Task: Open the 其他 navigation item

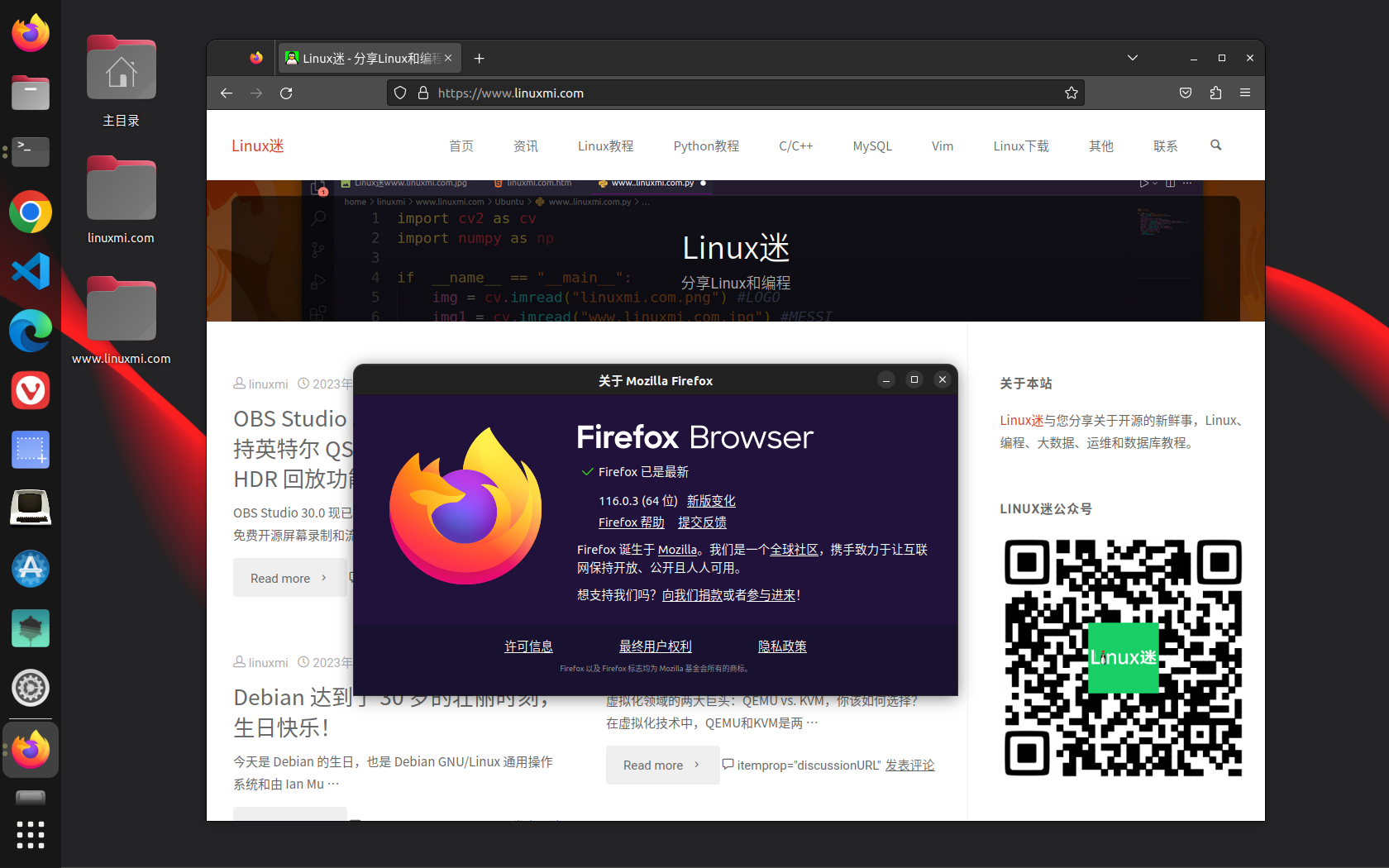Action: pos(1101,146)
